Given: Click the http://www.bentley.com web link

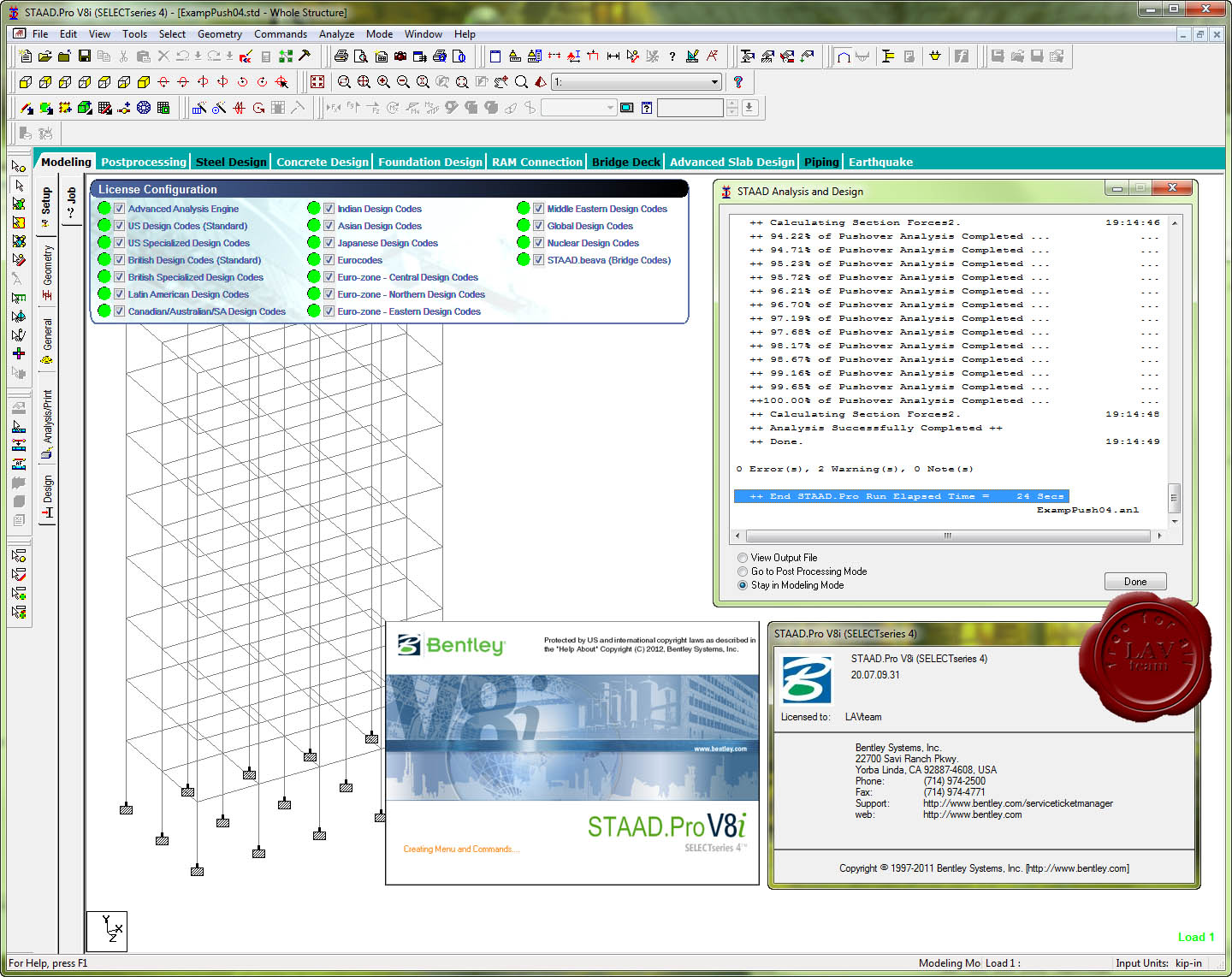Looking at the screenshot, I should (x=972, y=814).
